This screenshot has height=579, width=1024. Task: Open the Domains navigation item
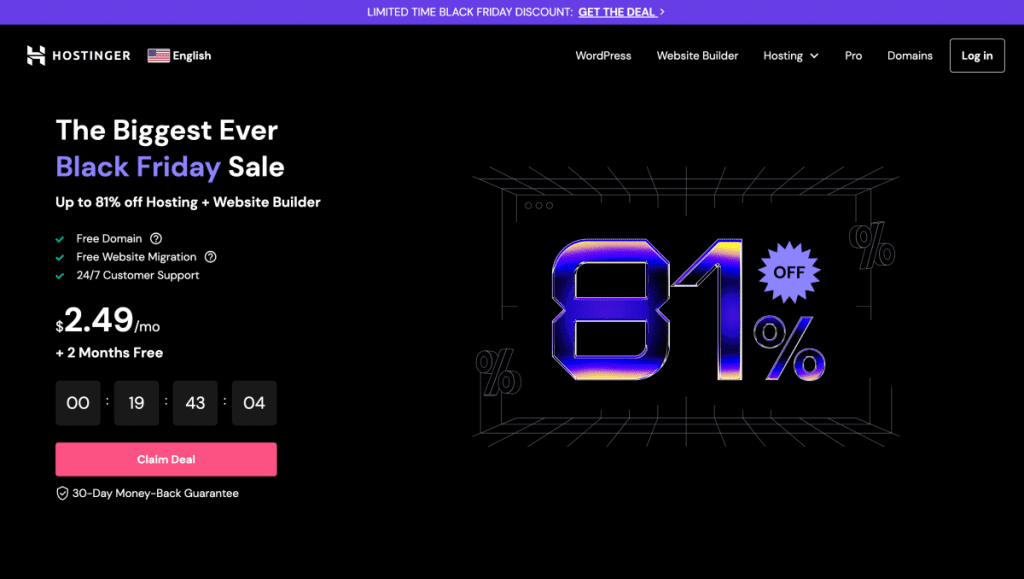(x=910, y=56)
